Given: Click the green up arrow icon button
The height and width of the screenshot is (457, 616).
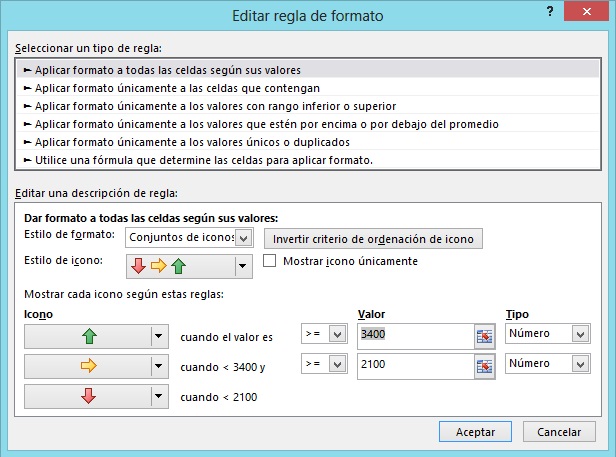Looking at the screenshot, I should tap(87, 336).
